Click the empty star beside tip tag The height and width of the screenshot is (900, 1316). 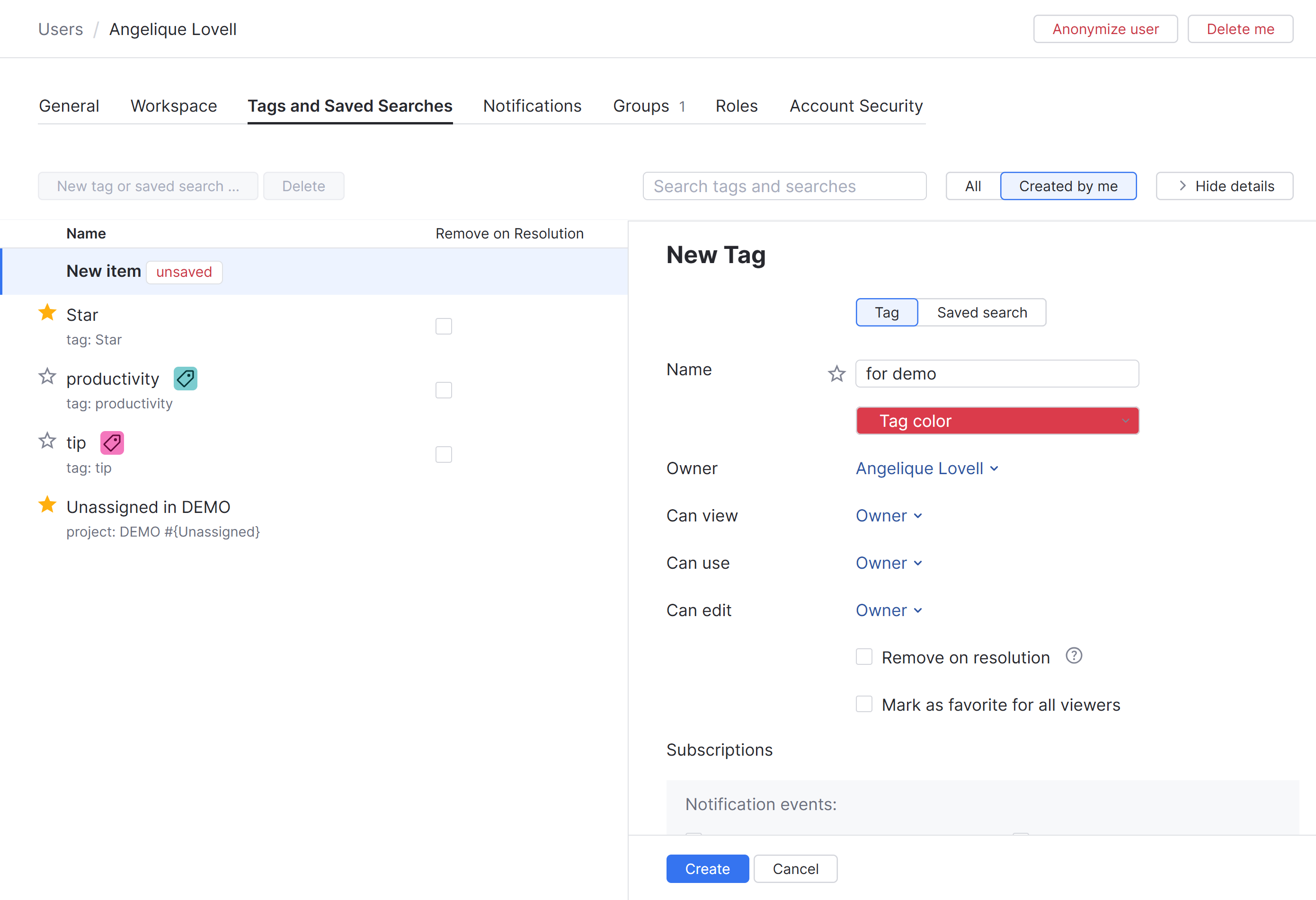pos(47,441)
